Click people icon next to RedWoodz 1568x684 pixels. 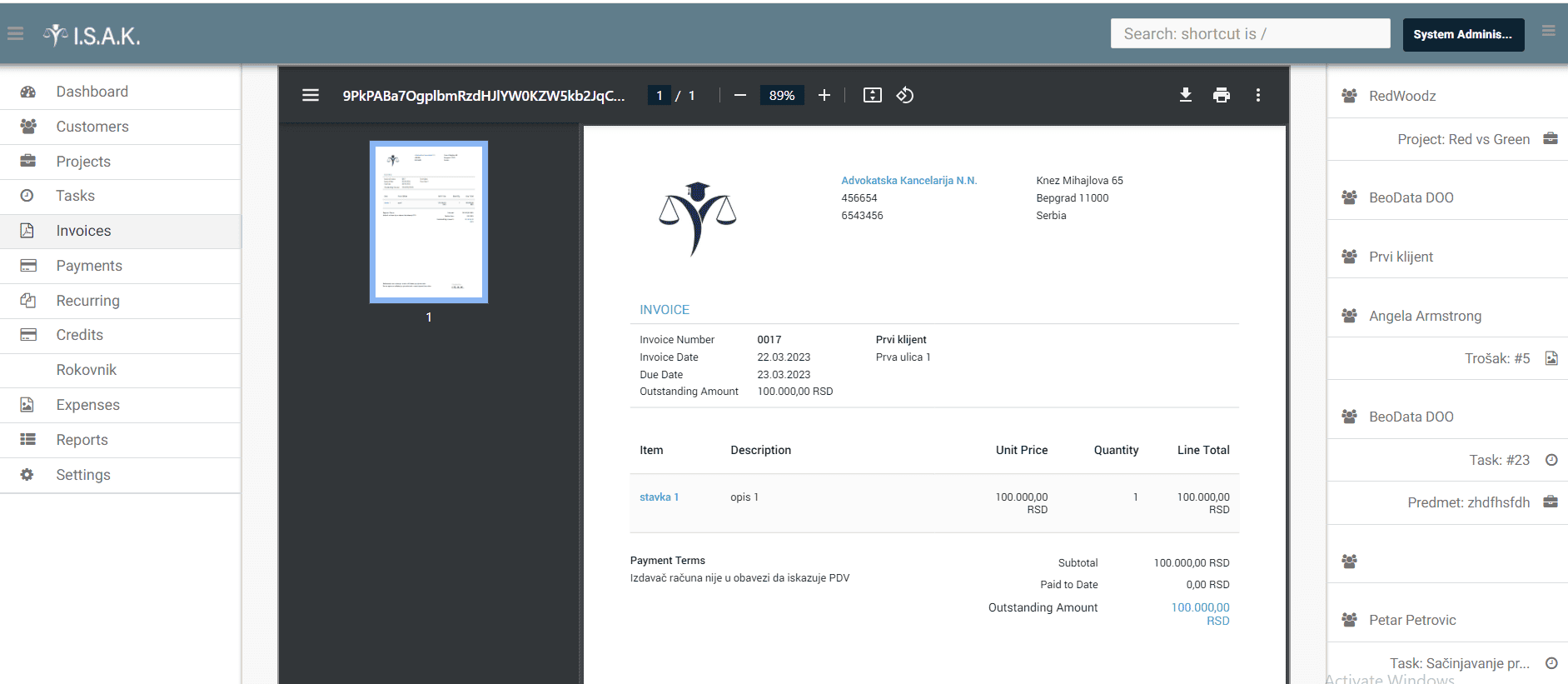pyautogui.click(x=1349, y=96)
